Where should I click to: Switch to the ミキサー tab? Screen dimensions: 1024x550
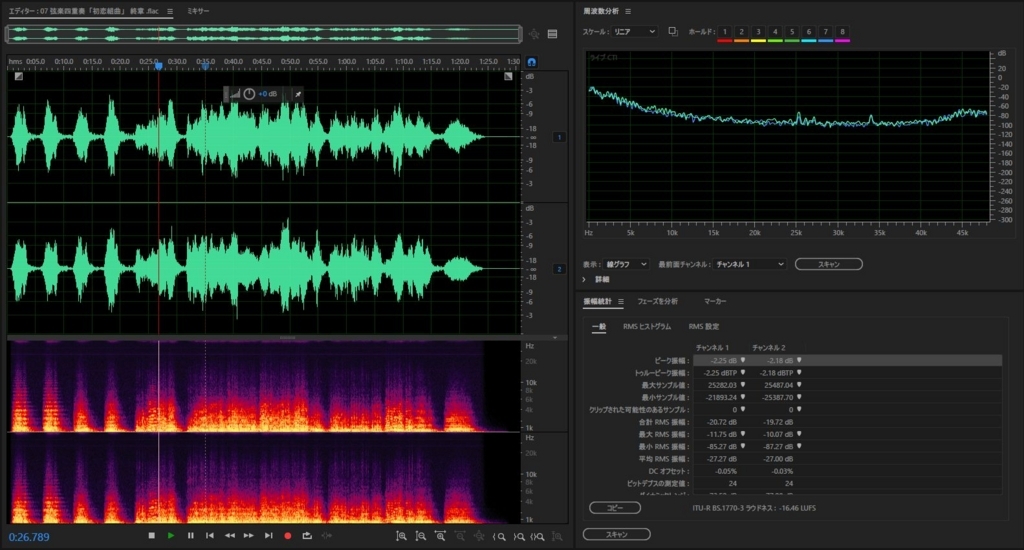coord(198,11)
